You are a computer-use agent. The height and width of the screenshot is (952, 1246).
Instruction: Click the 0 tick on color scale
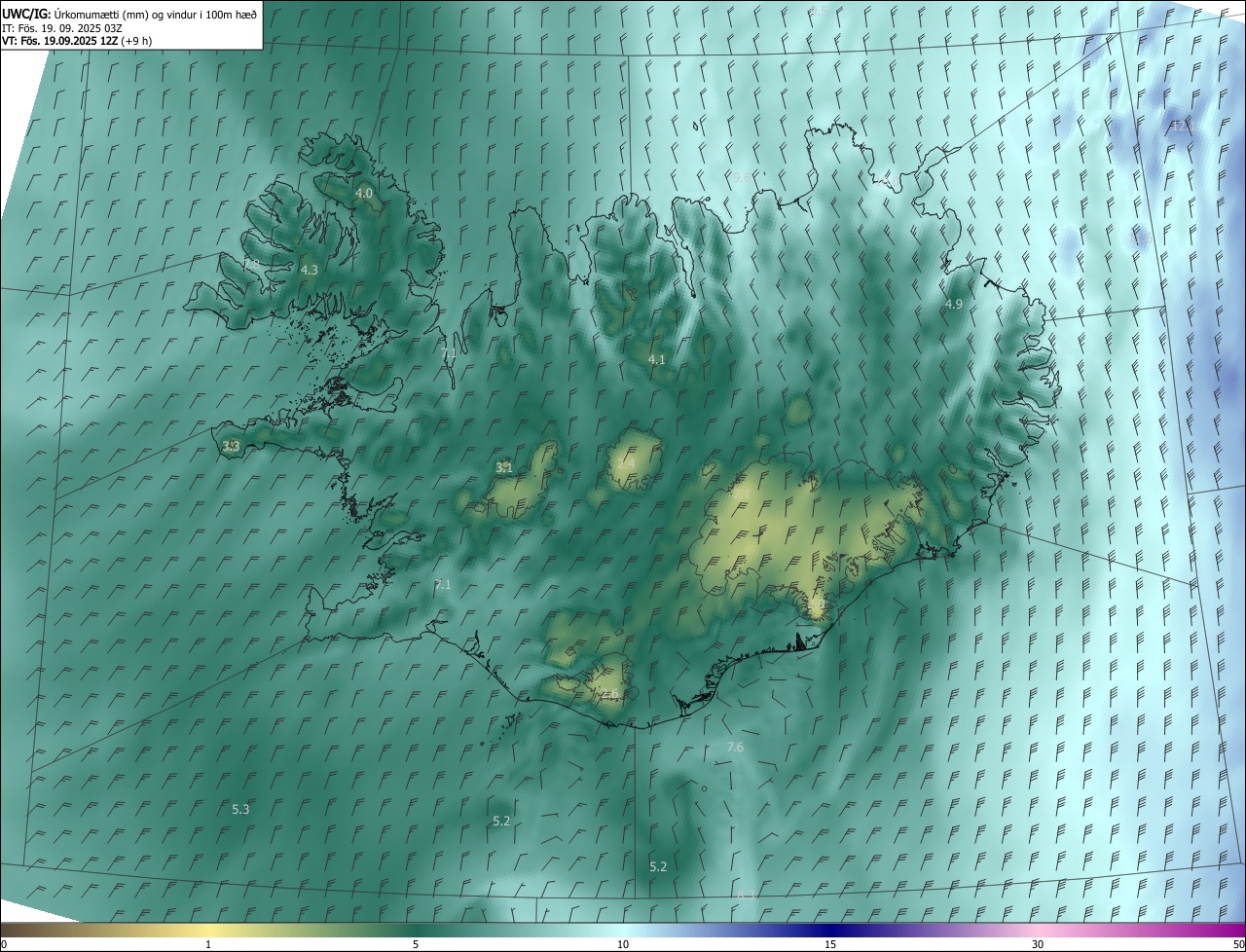click(4, 945)
